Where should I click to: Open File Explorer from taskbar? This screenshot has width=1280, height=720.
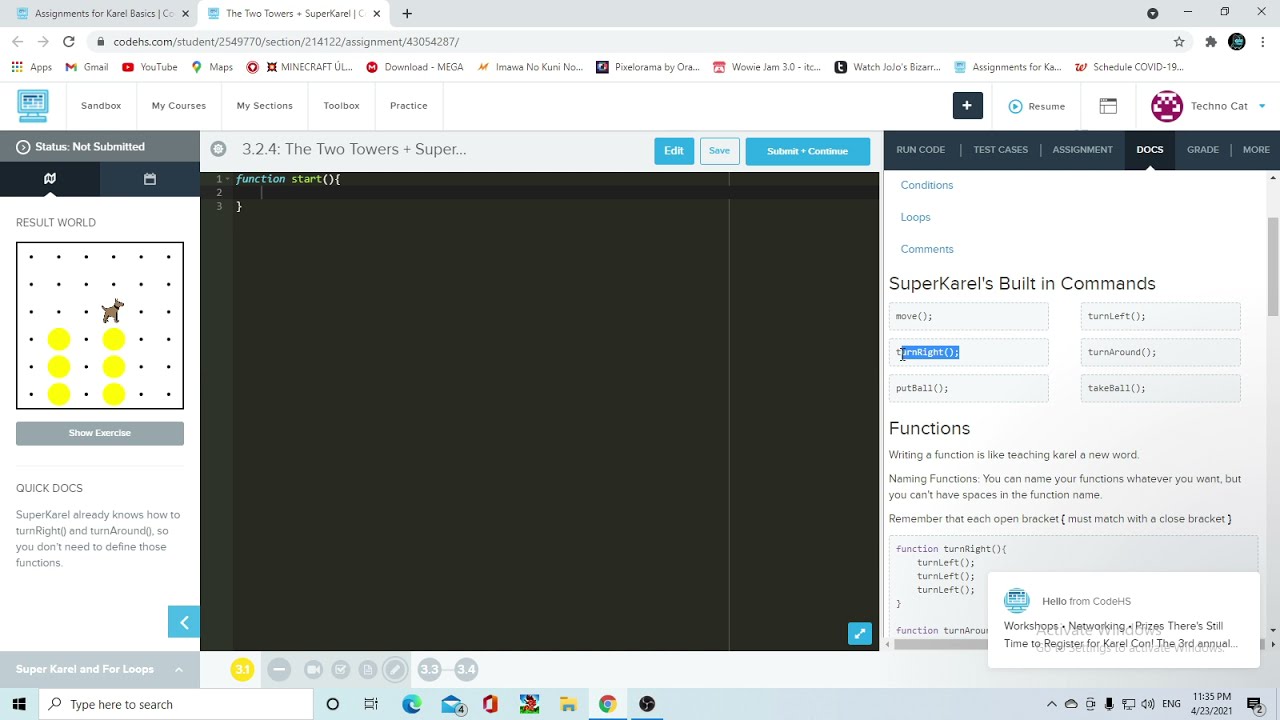568,704
